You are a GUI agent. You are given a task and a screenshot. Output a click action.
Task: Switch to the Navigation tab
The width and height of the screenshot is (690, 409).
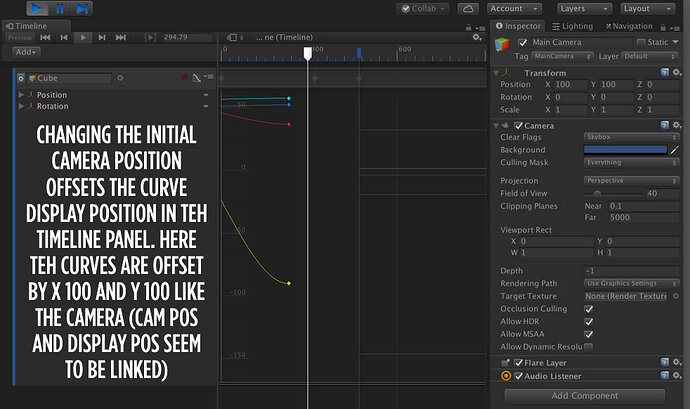tap(629, 26)
